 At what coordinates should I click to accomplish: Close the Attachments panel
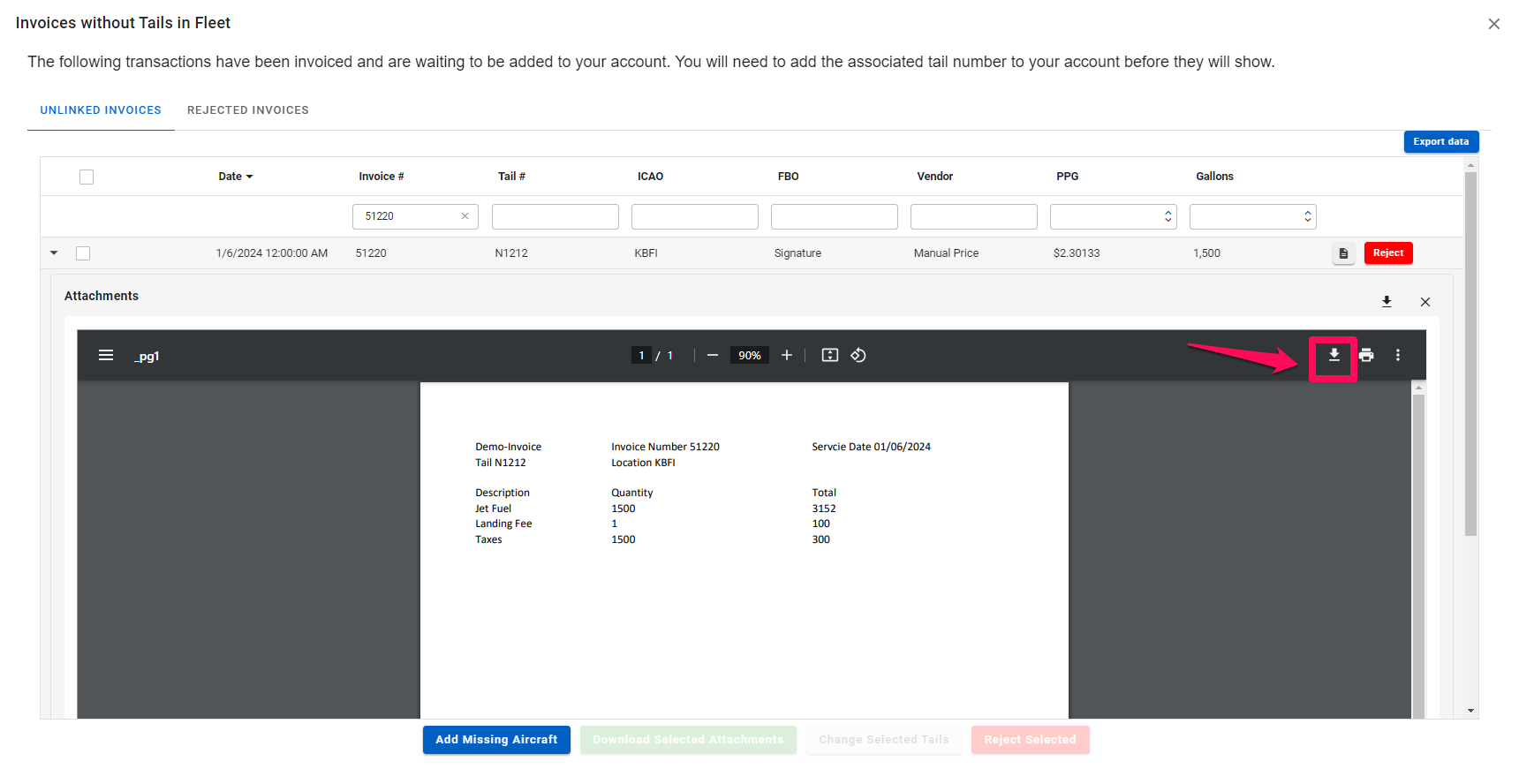tap(1425, 302)
